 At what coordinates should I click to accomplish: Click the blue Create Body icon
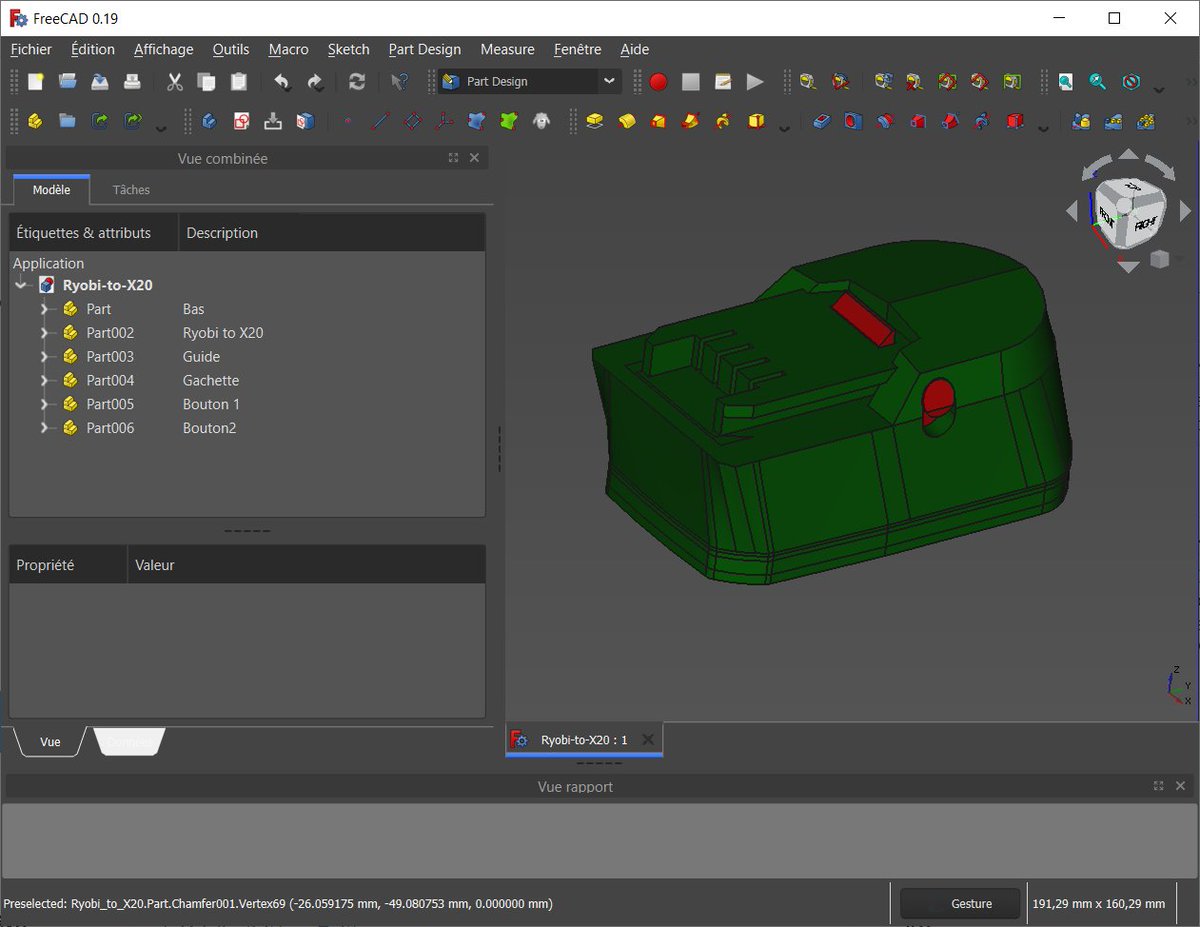point(209,121)
